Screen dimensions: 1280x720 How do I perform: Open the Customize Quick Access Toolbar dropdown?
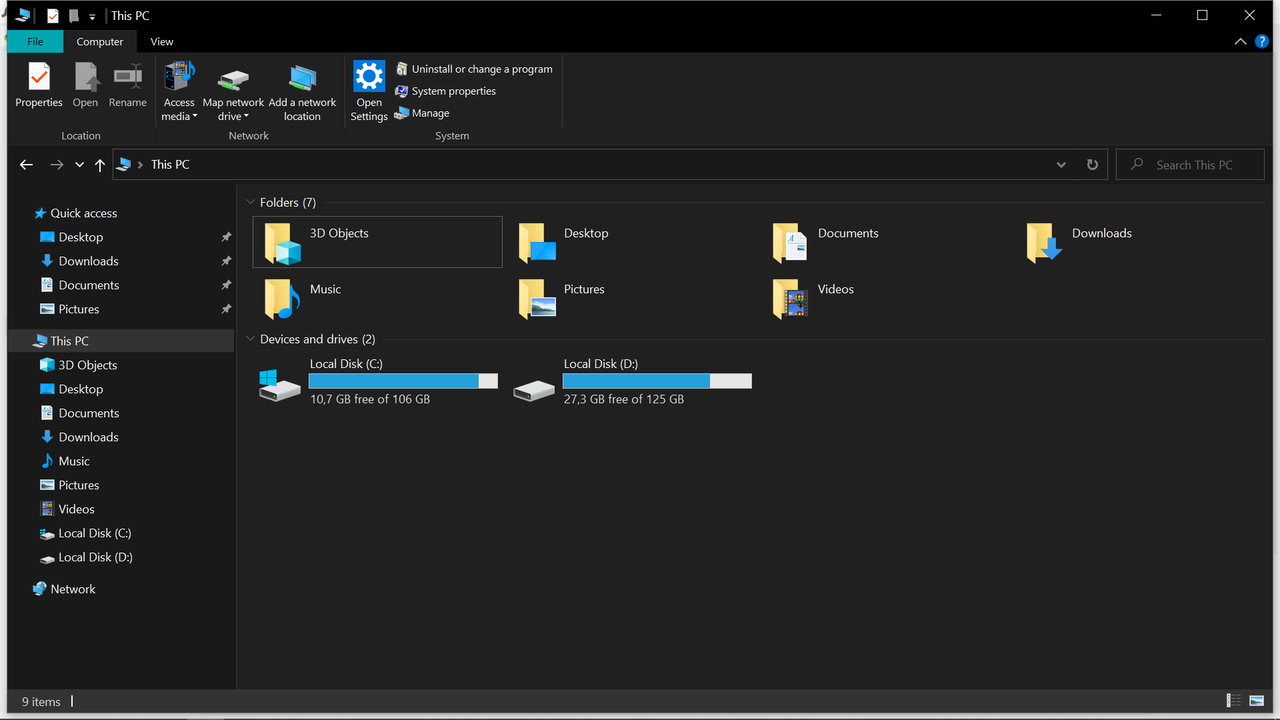pos(92,16)
